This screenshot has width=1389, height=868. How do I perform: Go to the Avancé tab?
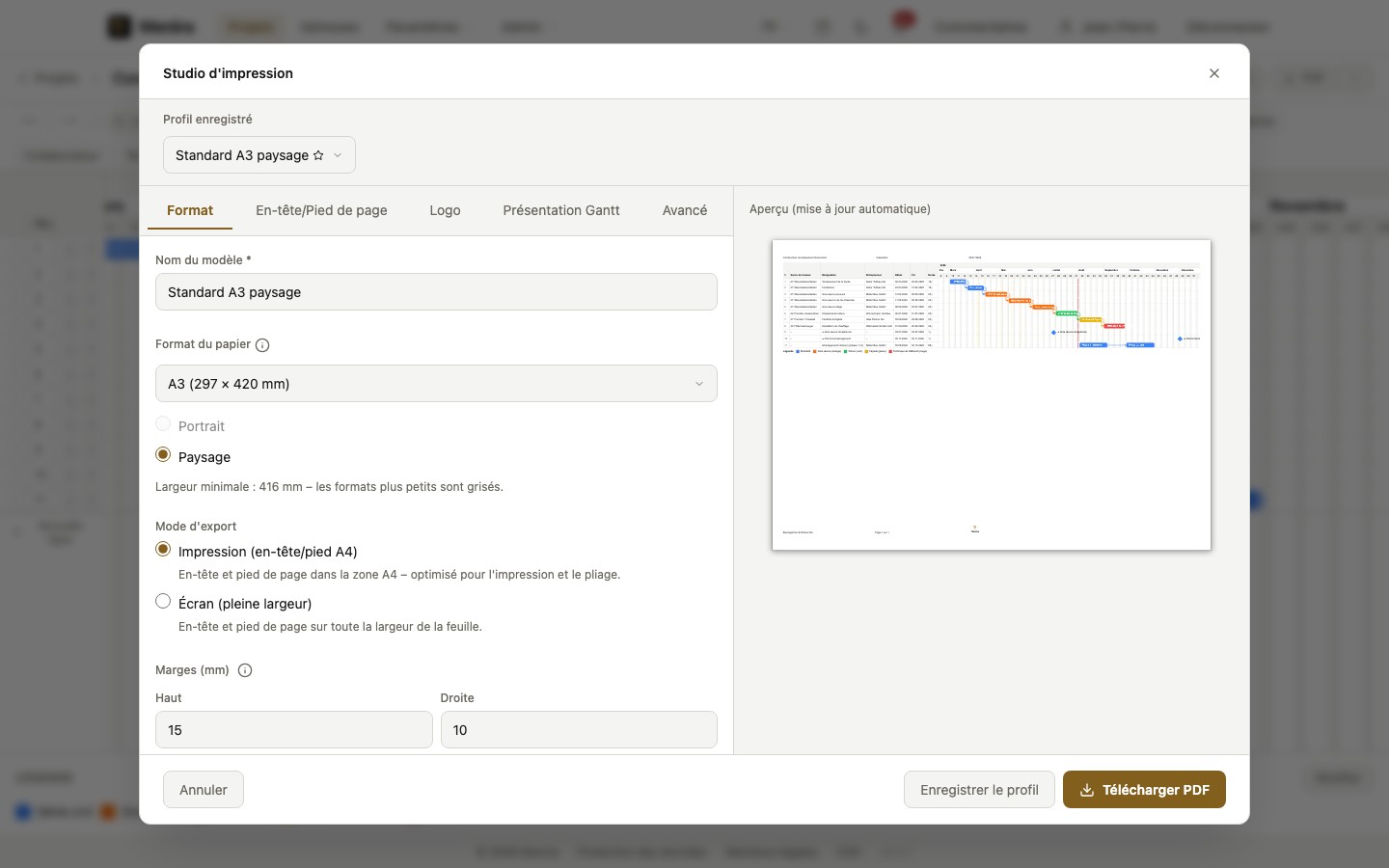pyautogui.click(x=685, y=210)
